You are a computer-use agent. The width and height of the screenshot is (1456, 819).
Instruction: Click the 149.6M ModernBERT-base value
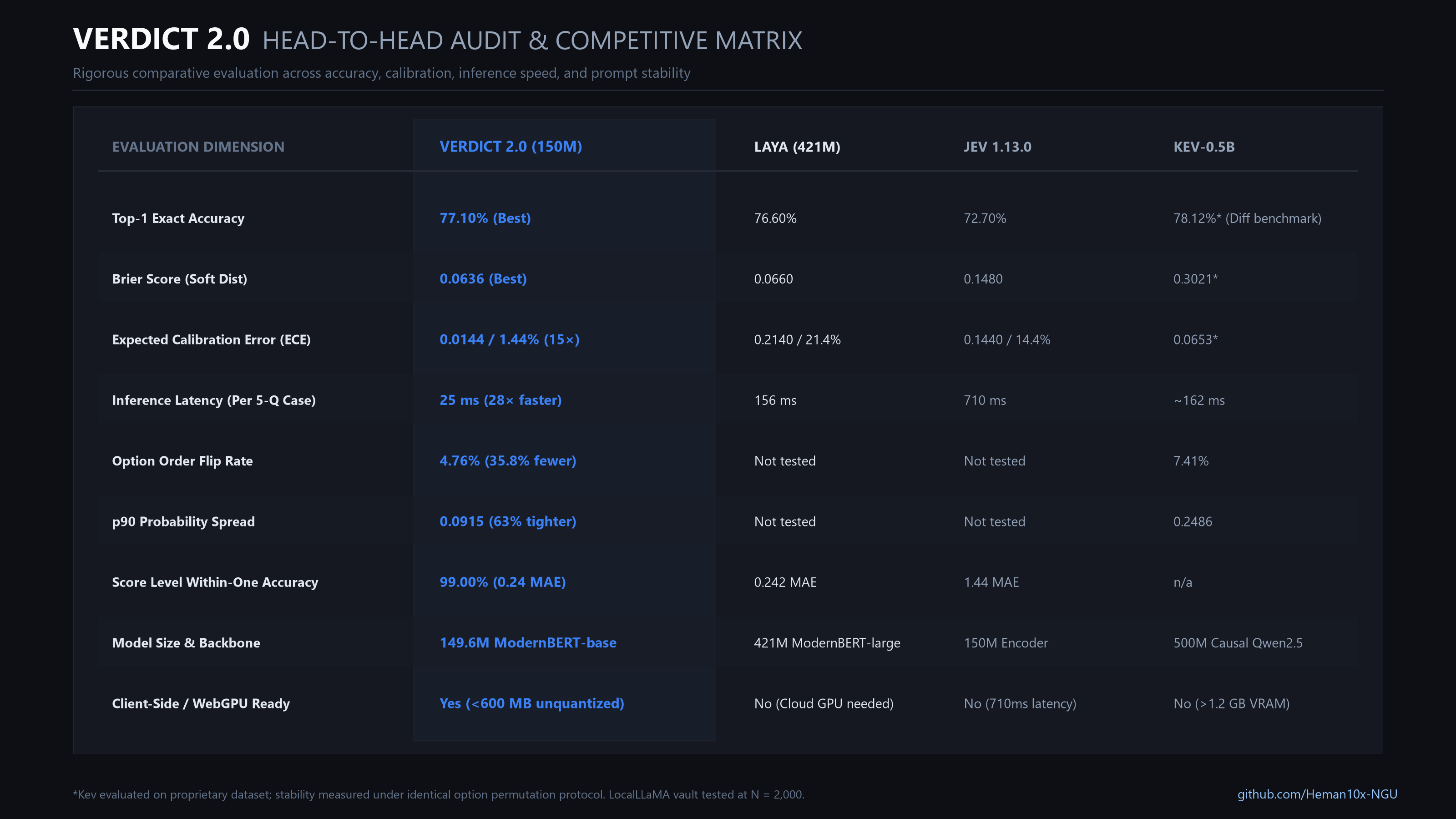tap(528, 642)
